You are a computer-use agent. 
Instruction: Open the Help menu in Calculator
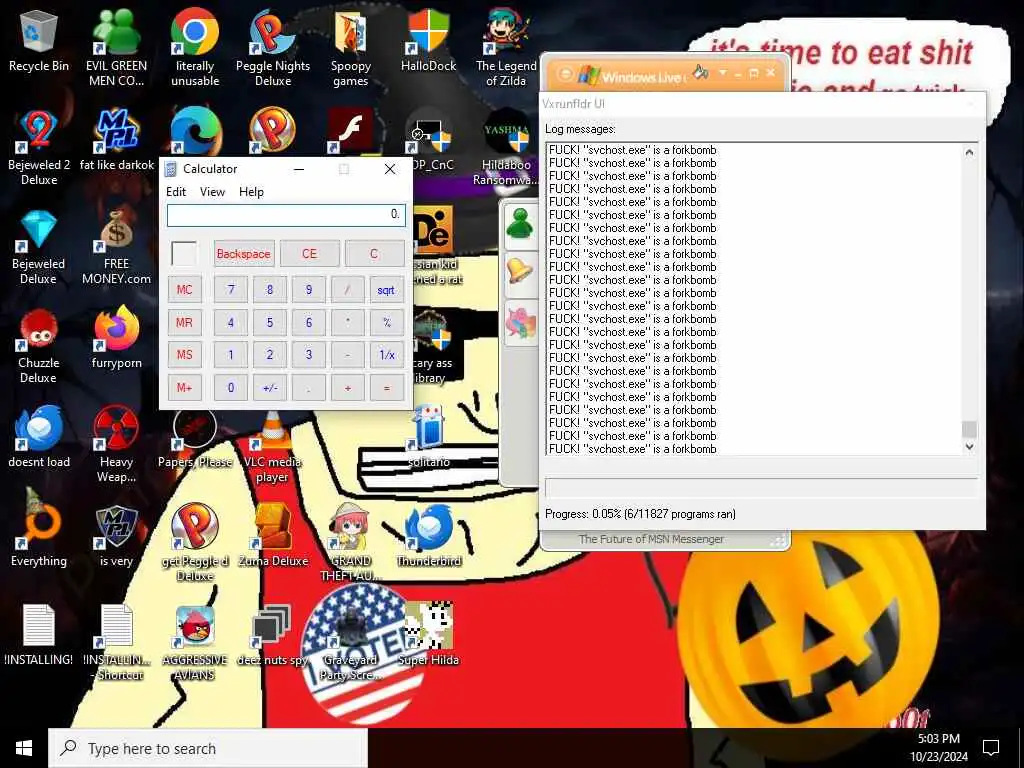pos(251,192)
